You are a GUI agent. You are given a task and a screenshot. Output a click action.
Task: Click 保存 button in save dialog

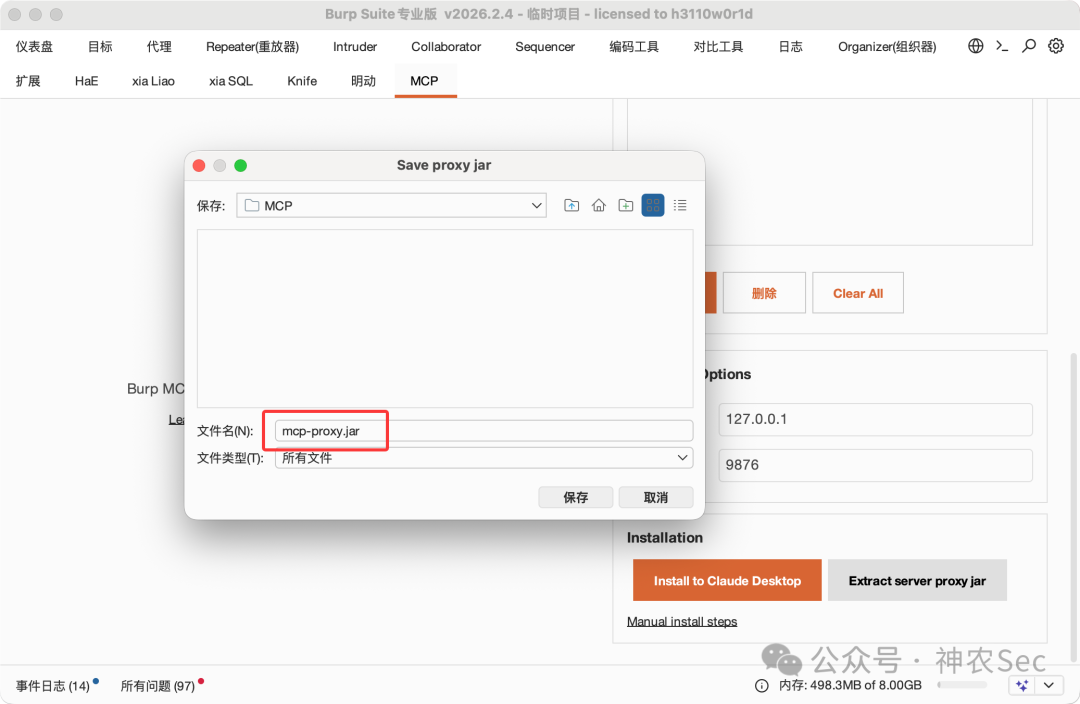(575, 497)
